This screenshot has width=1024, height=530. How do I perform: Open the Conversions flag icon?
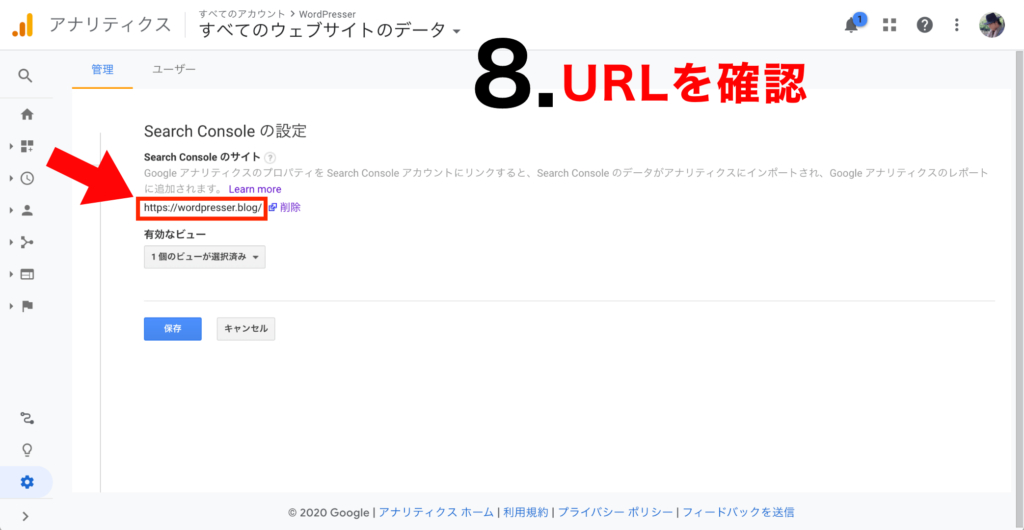point(27,306)
